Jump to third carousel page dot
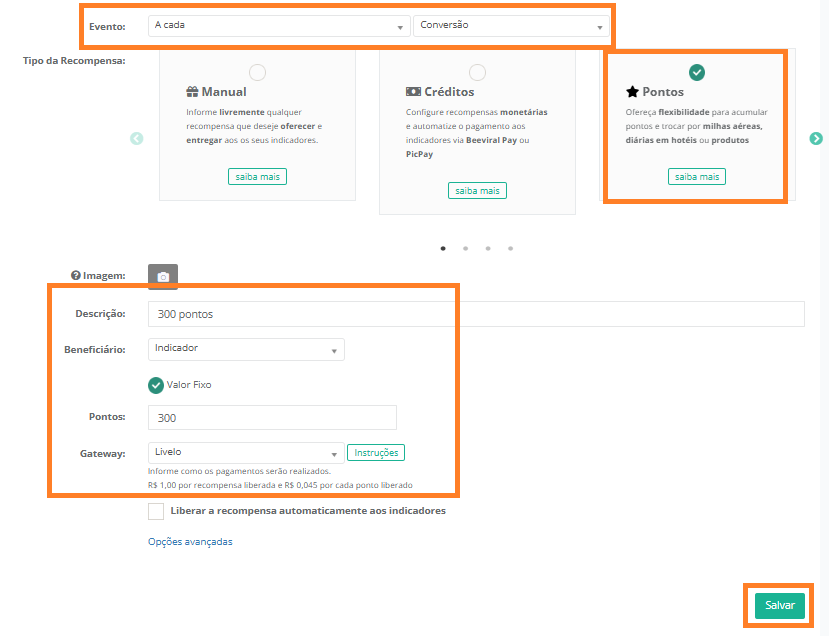829x636 pixels. coord(488,248)
